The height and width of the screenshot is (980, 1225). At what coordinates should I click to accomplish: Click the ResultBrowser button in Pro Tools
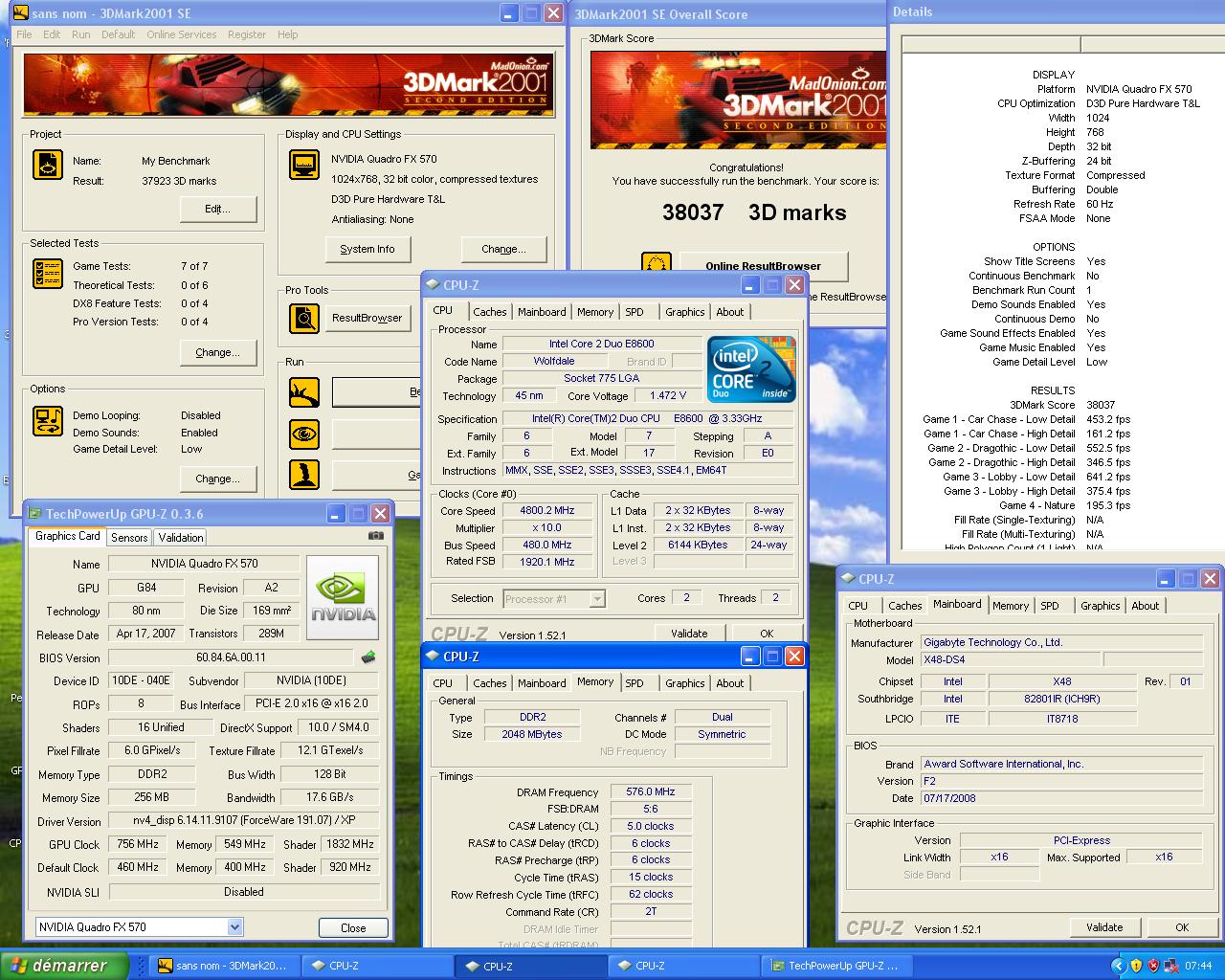tap(367, 318)
